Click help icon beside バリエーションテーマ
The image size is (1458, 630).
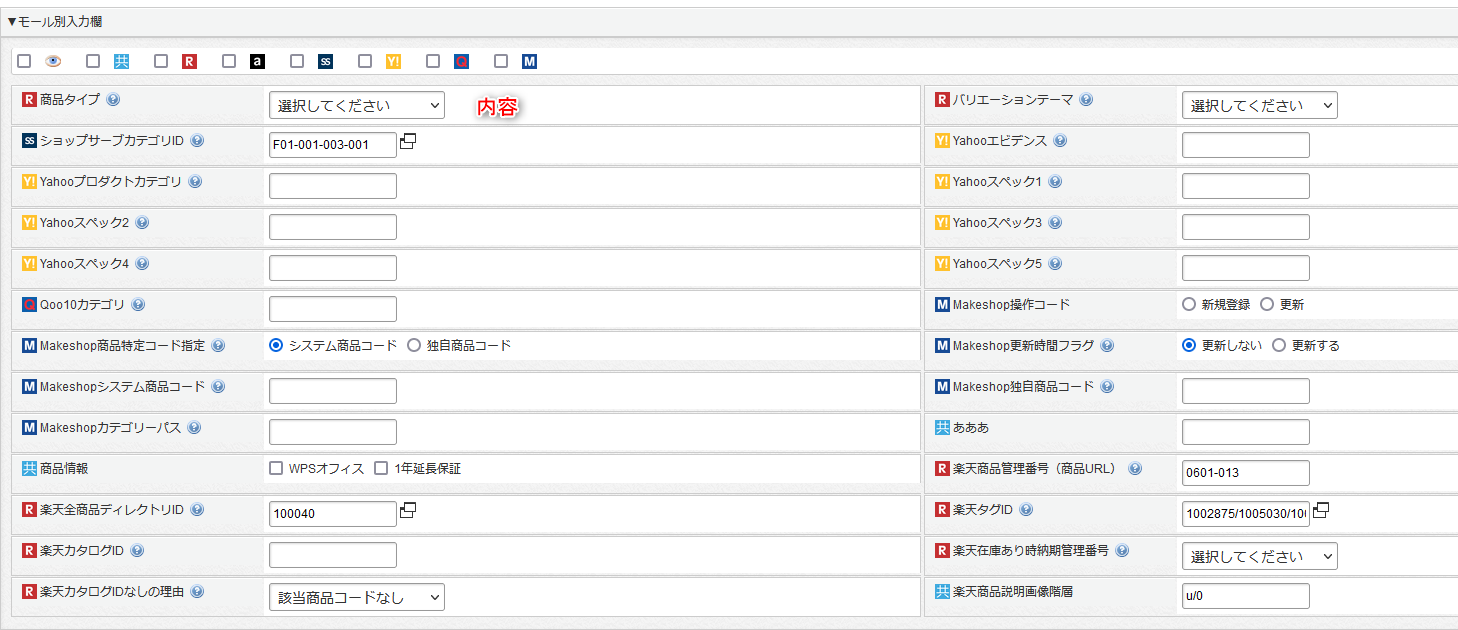coord(1086,100)
